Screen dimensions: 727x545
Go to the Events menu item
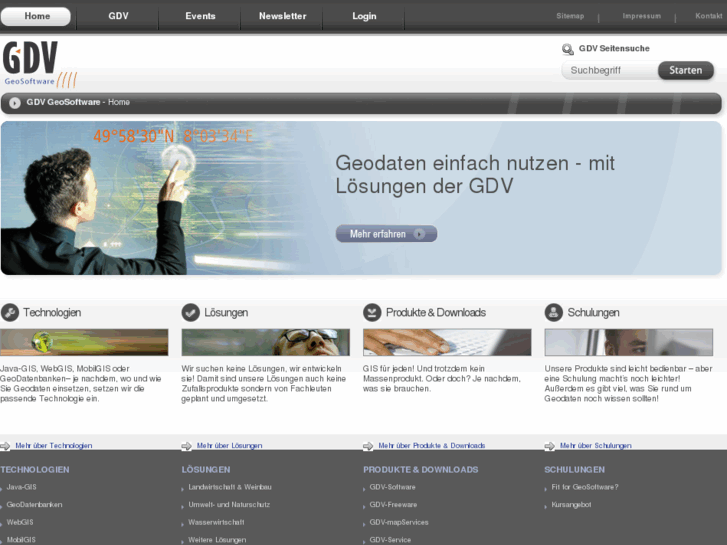pyautogui.click(x=200, y=16)
